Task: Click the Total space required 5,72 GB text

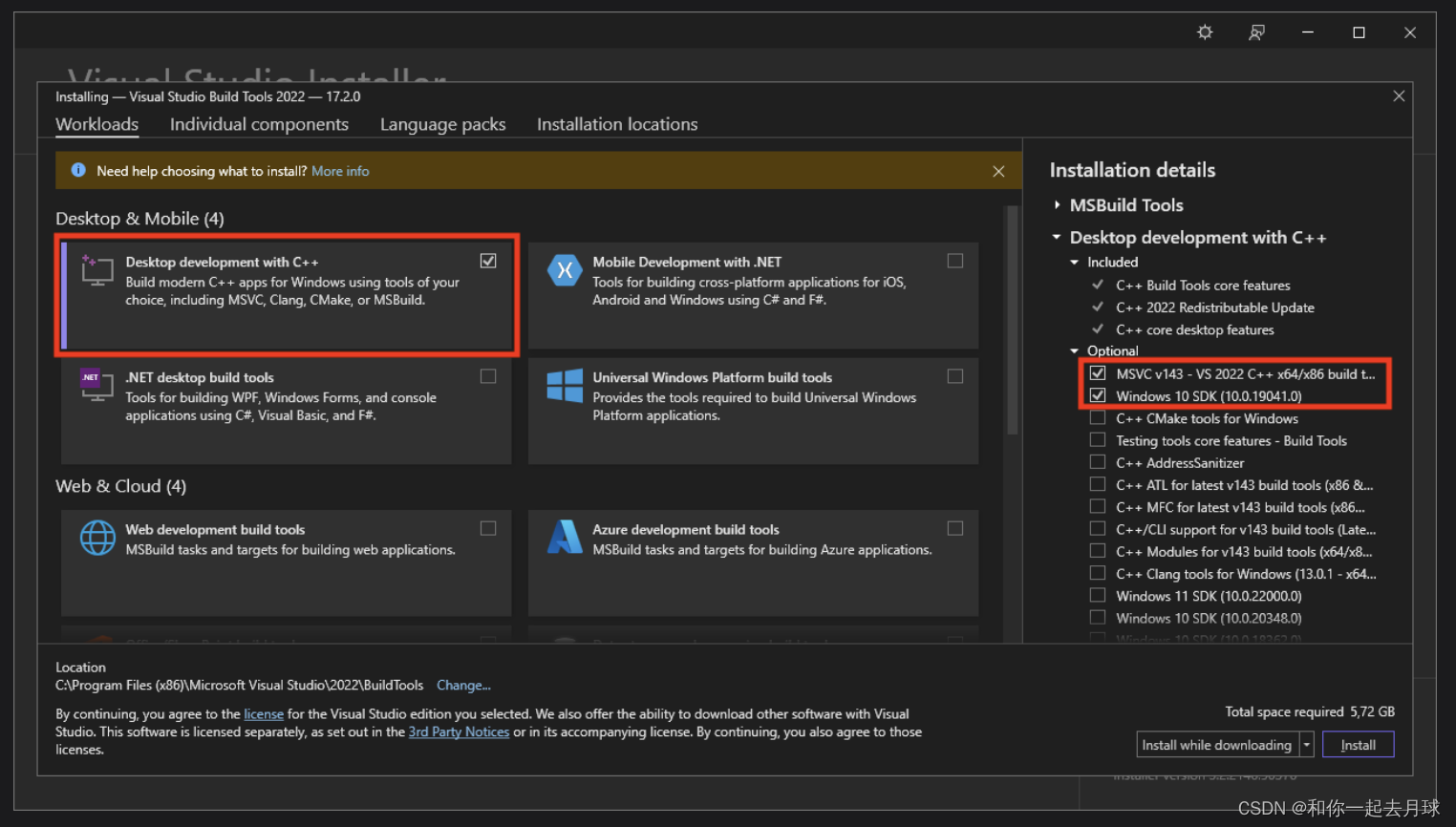Action: pos(1310,711)
